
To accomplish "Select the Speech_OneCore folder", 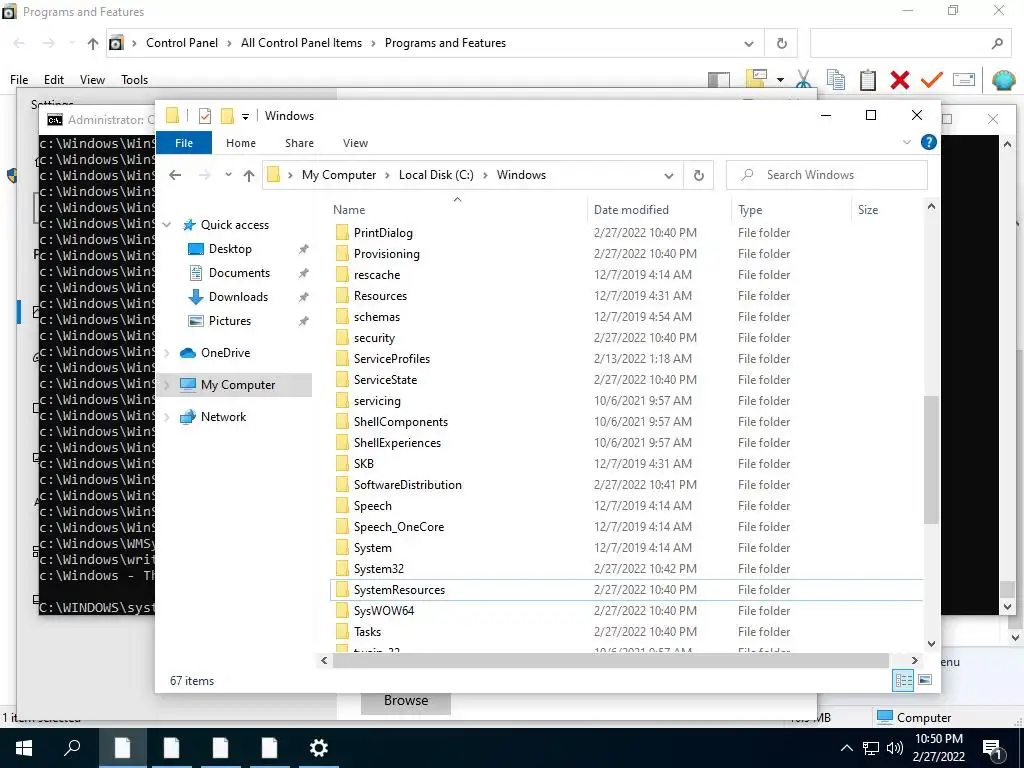I will point(399,527).
